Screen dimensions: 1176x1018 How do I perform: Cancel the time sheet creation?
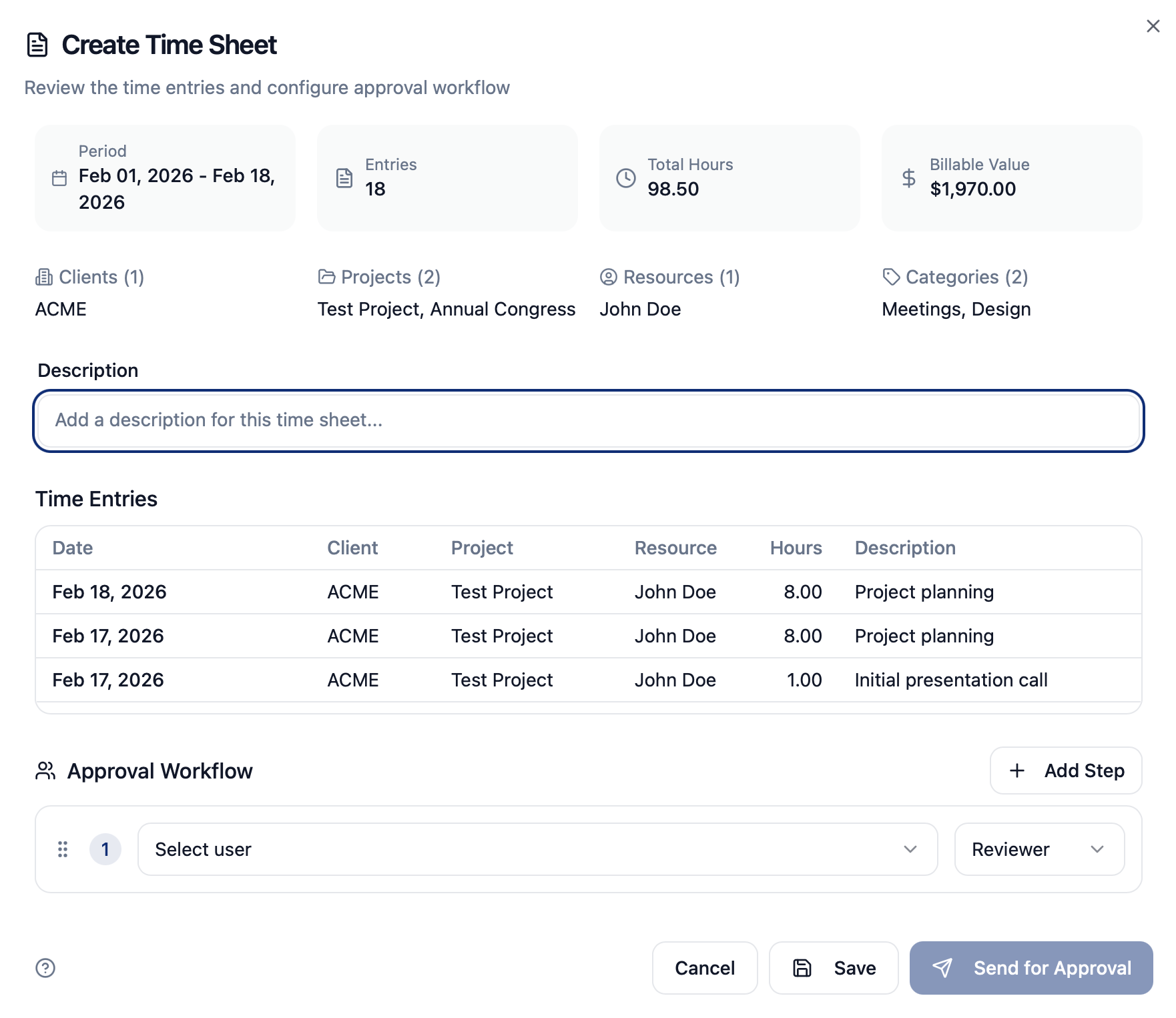click(705, 968)
